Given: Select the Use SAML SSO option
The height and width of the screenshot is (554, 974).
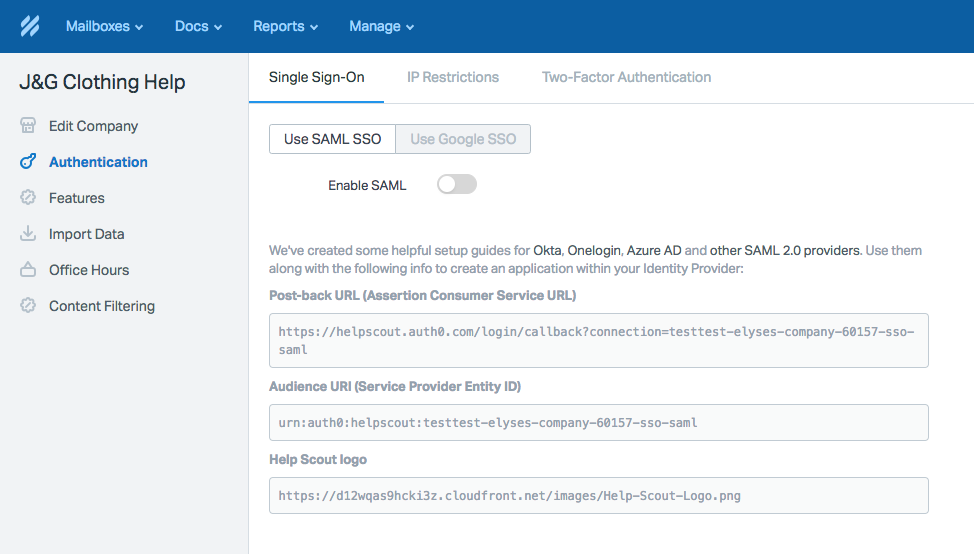Looking at the screenshot, I should (332, 139).
